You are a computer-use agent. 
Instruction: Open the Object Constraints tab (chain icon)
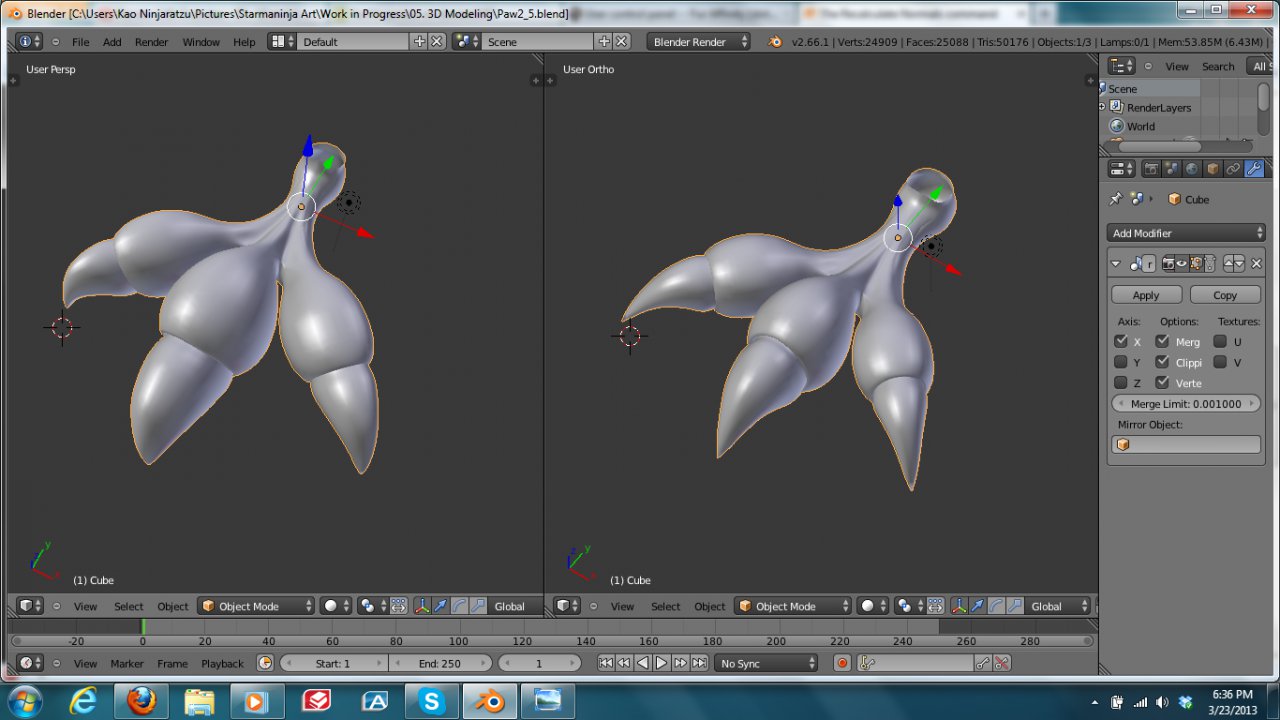click(1233, 169)
